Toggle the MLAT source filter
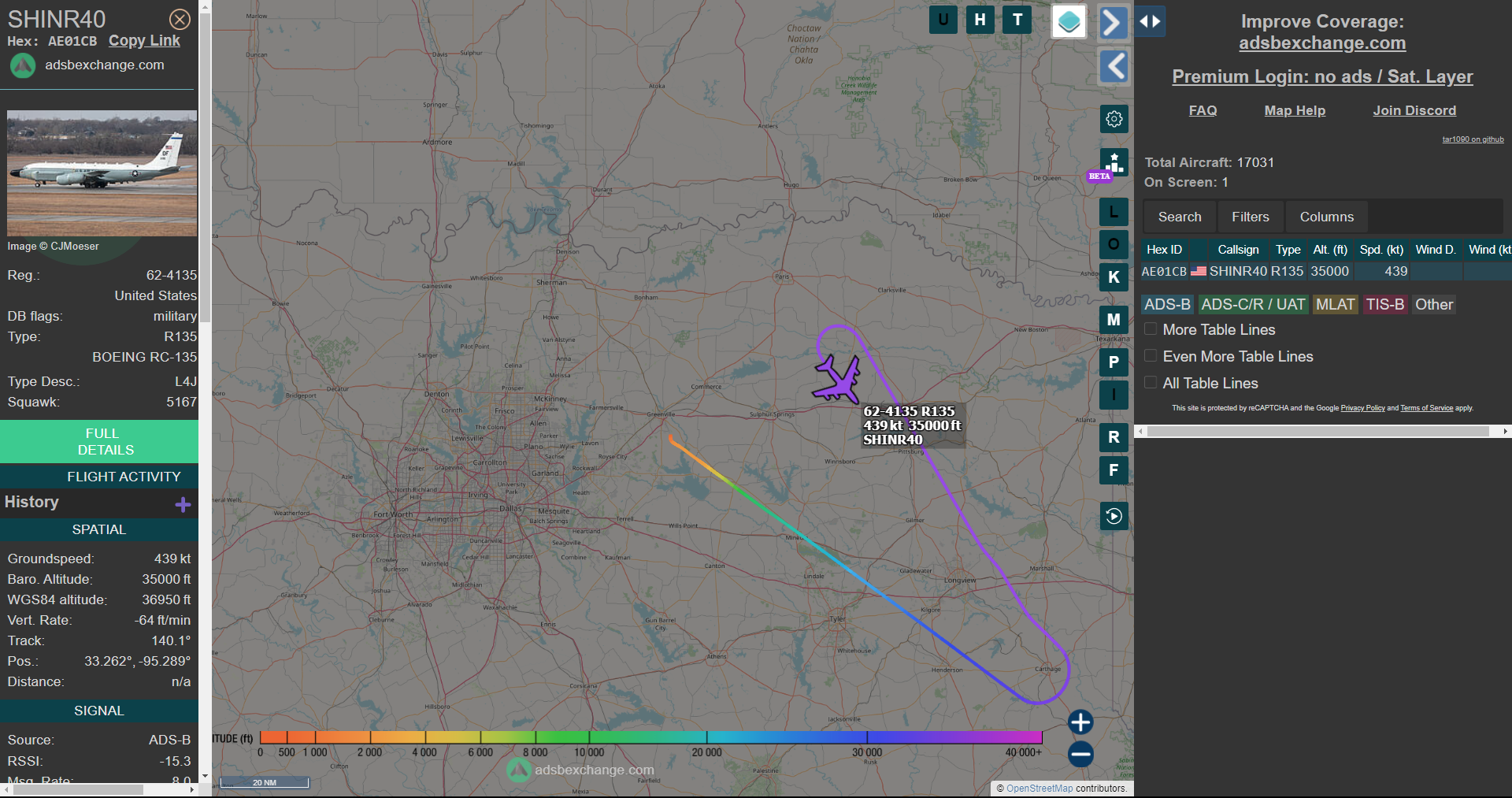Screen dimensions: 1512x798 point(1336,305)
